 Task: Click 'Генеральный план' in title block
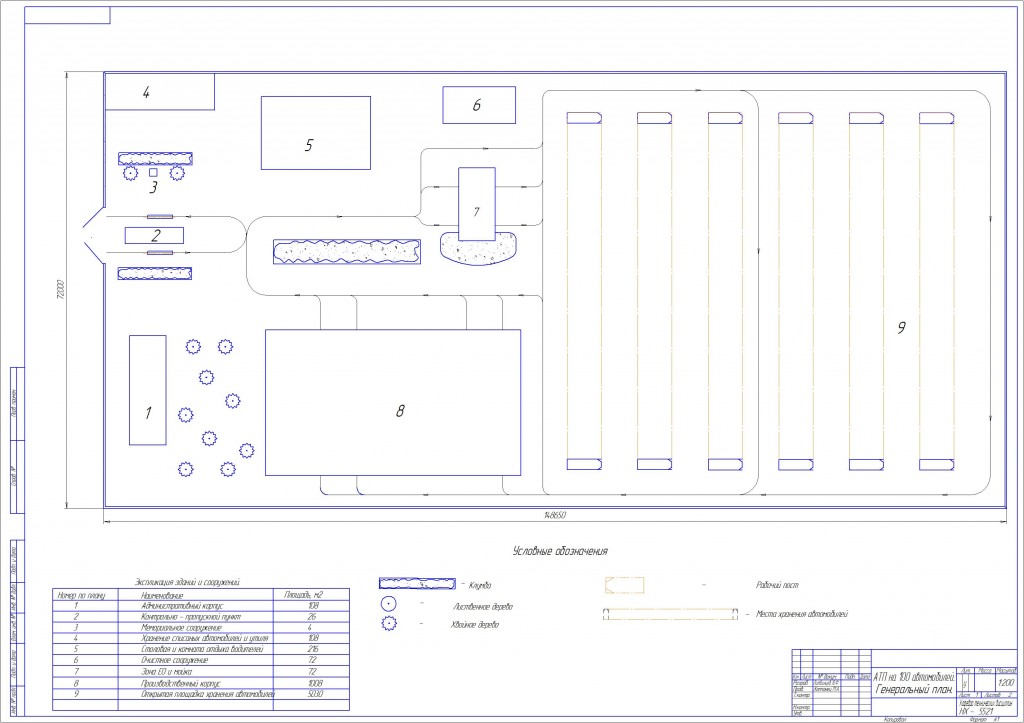pyautogui.click(x=914, y=689)
